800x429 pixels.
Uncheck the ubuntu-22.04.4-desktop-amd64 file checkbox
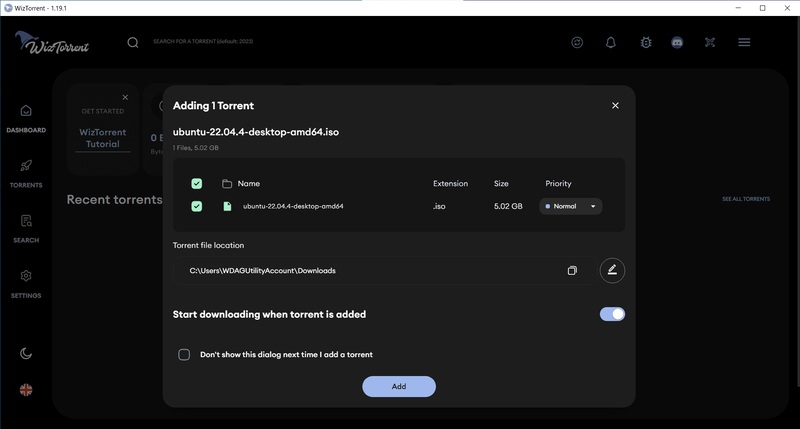(196, 206)
